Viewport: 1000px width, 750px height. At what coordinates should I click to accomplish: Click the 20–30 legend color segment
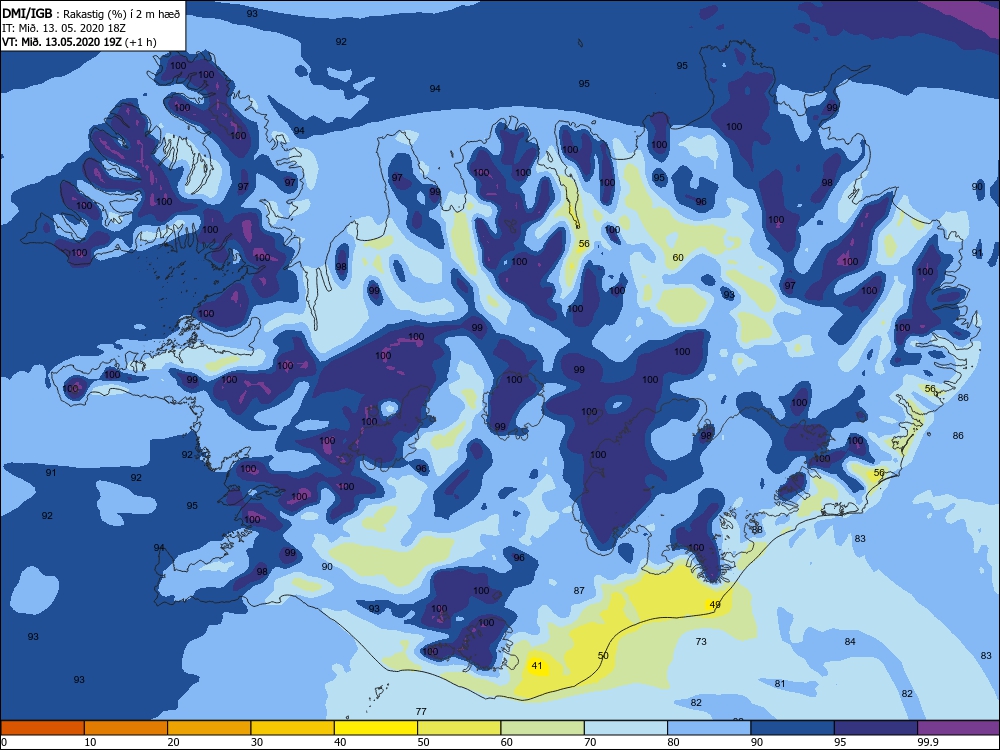(209, 728)
